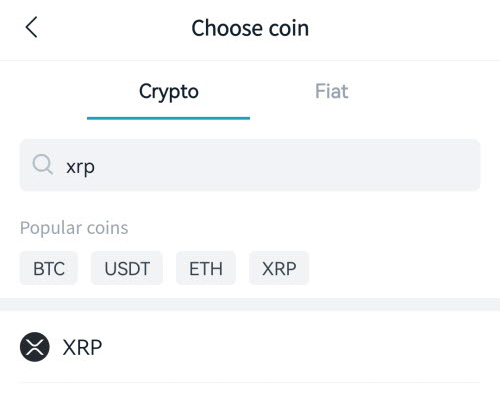Tap the magnifier search icon
The image size is (500, 411).
pyautogui.click(x=43, y=164)
